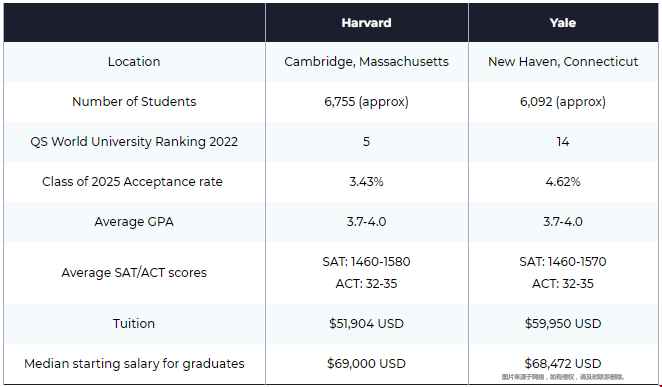This screenshot has height=387, width=662.
Task: Click Yale's ranking value 14
Action: tap(563, 142)
